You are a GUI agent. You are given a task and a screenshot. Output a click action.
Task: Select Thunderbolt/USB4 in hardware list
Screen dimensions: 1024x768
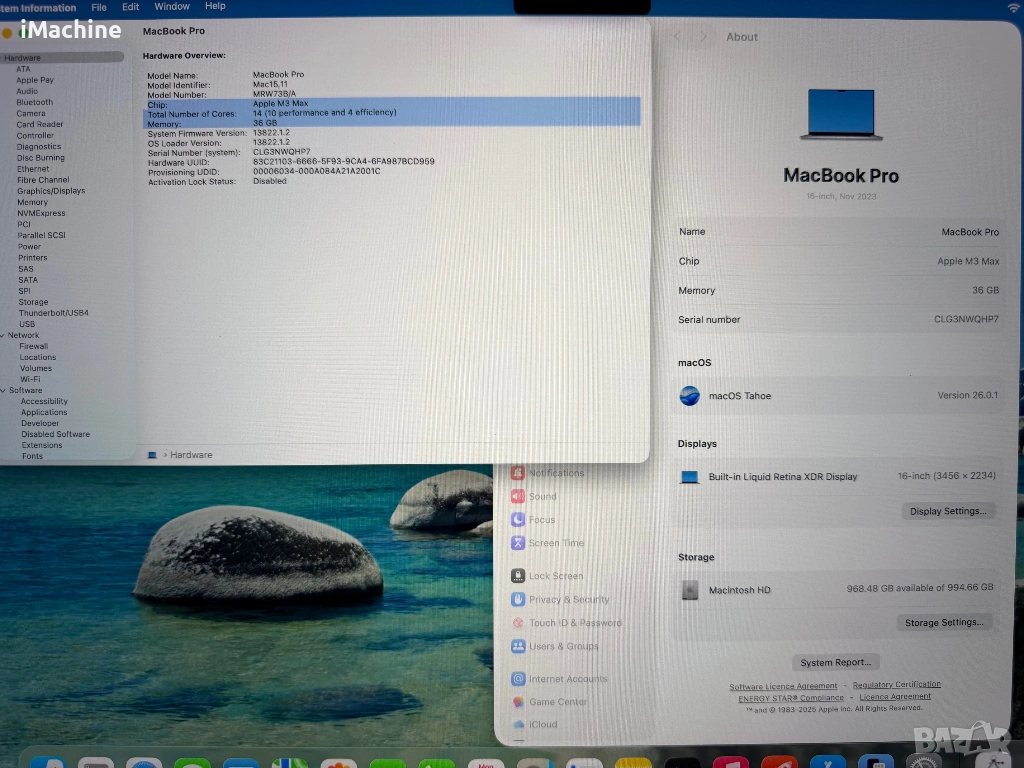pyautogui.click(x=53, y=313)
